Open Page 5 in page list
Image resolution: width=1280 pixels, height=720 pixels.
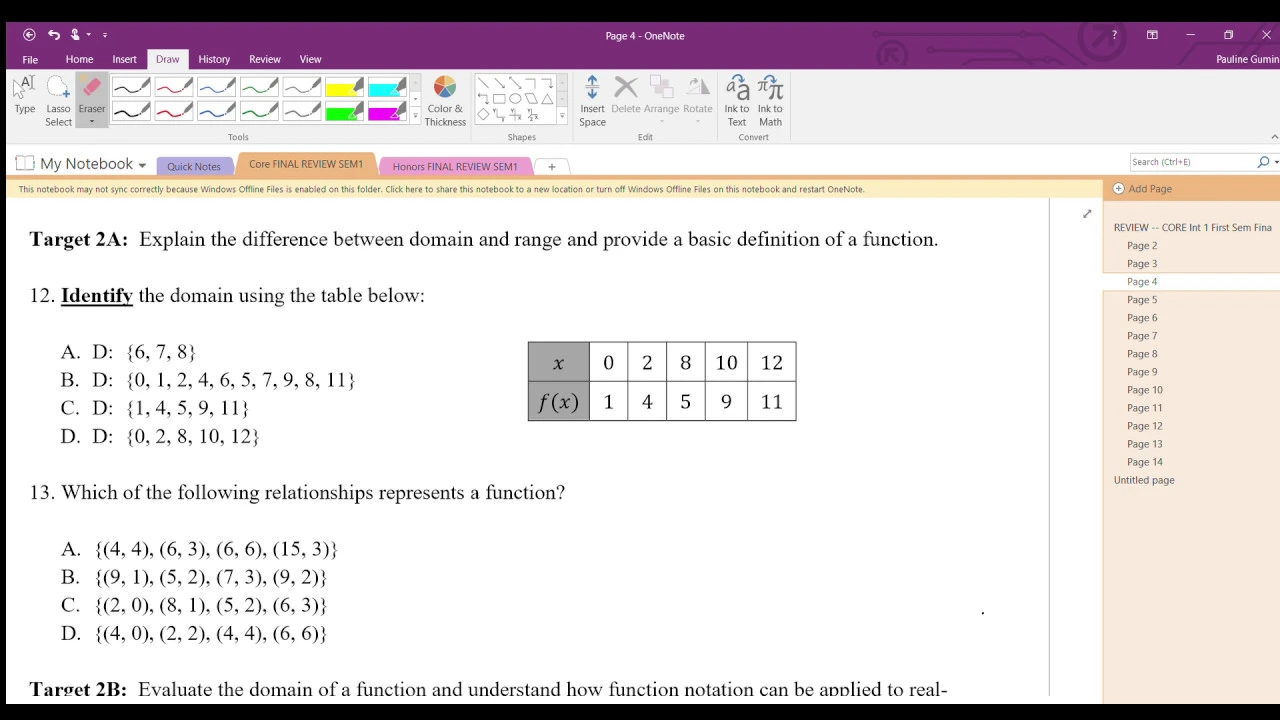point(1142,300)
